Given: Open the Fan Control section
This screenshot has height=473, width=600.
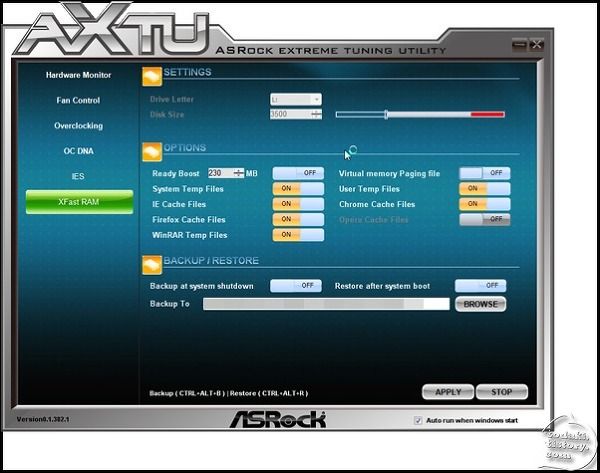Looking at the screenshot, I should 78,100.
